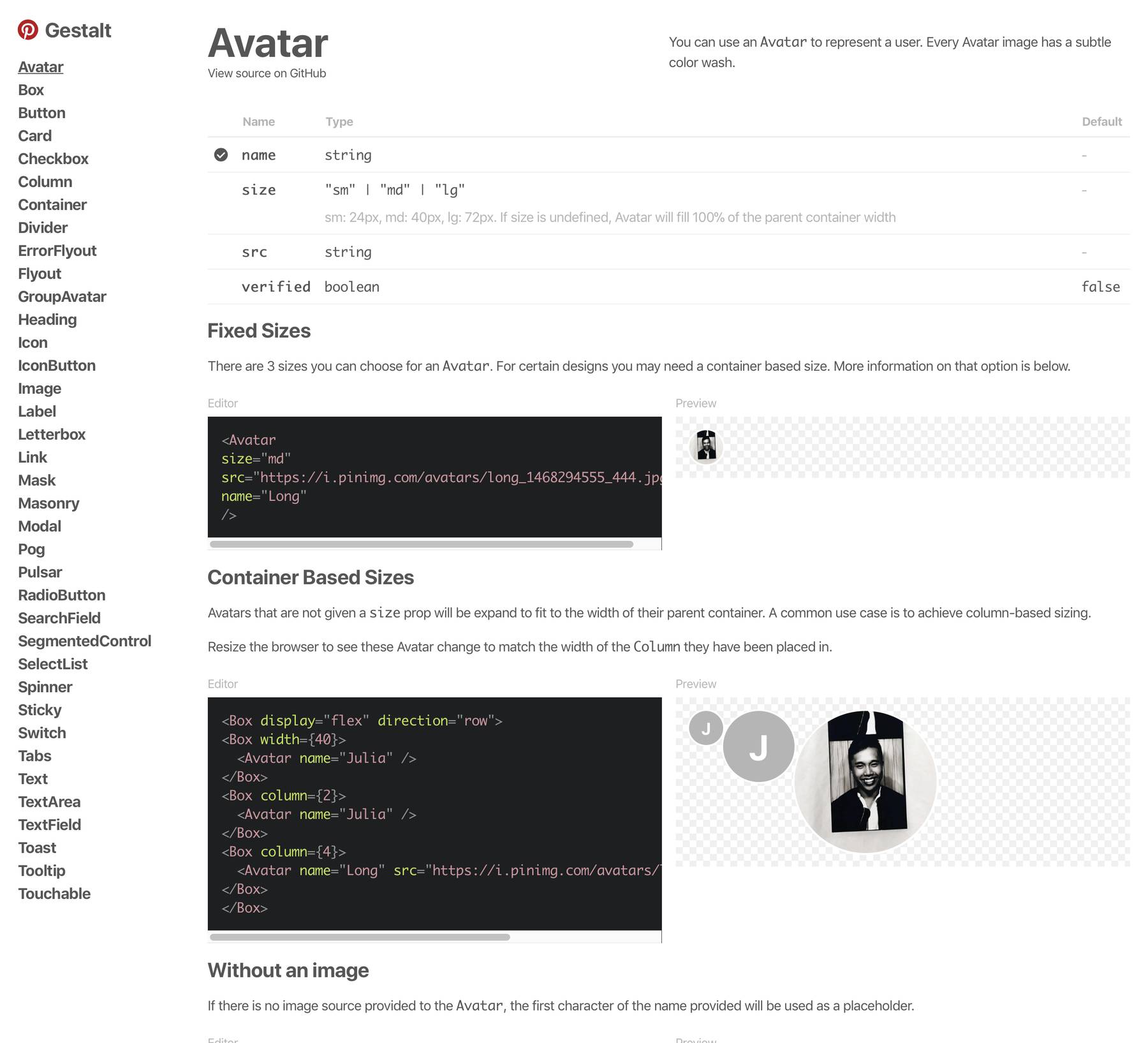
Task: Select GroupAvatar in the sidebar
Action: [62, 296]
